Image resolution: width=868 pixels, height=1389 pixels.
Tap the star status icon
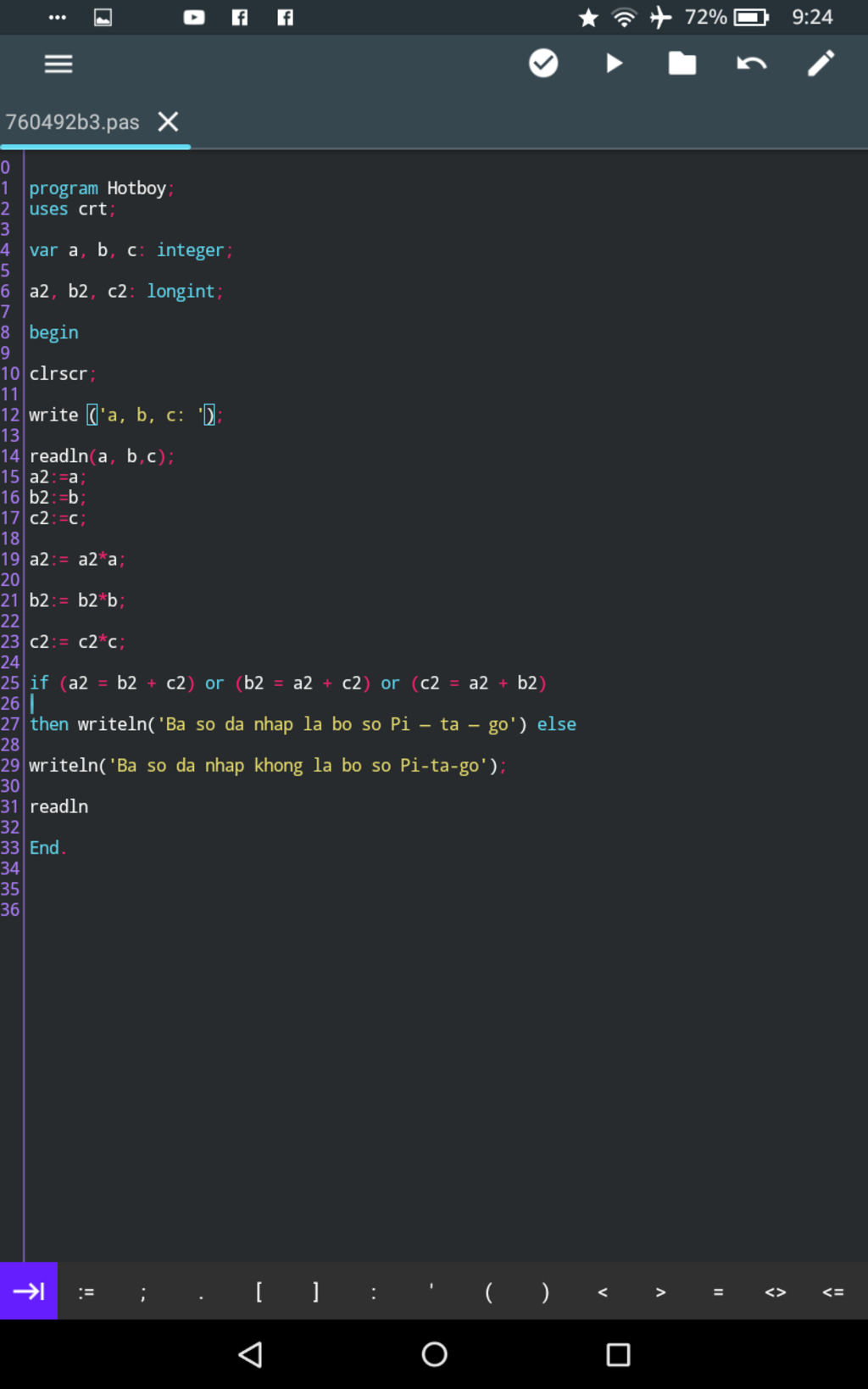click(x=588, y=18)
